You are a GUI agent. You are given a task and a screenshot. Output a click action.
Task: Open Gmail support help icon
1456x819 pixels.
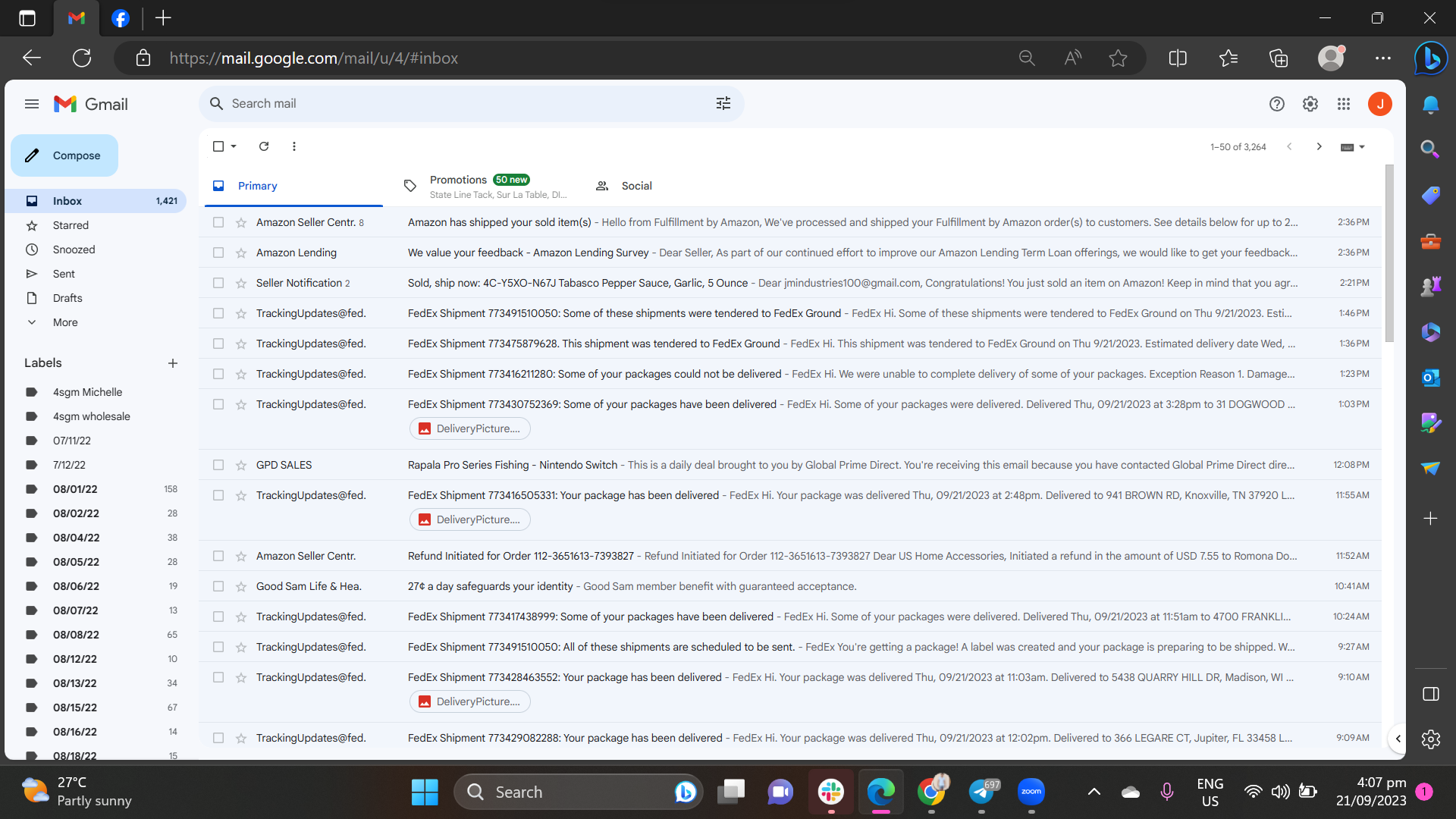[x=1277, y=104]
